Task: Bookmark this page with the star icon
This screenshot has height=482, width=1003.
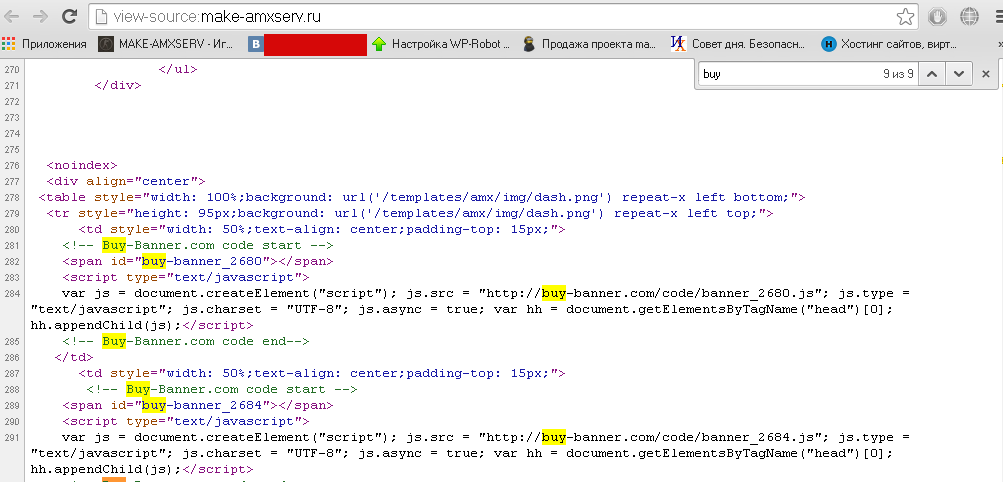Action: tap(905, 17)
